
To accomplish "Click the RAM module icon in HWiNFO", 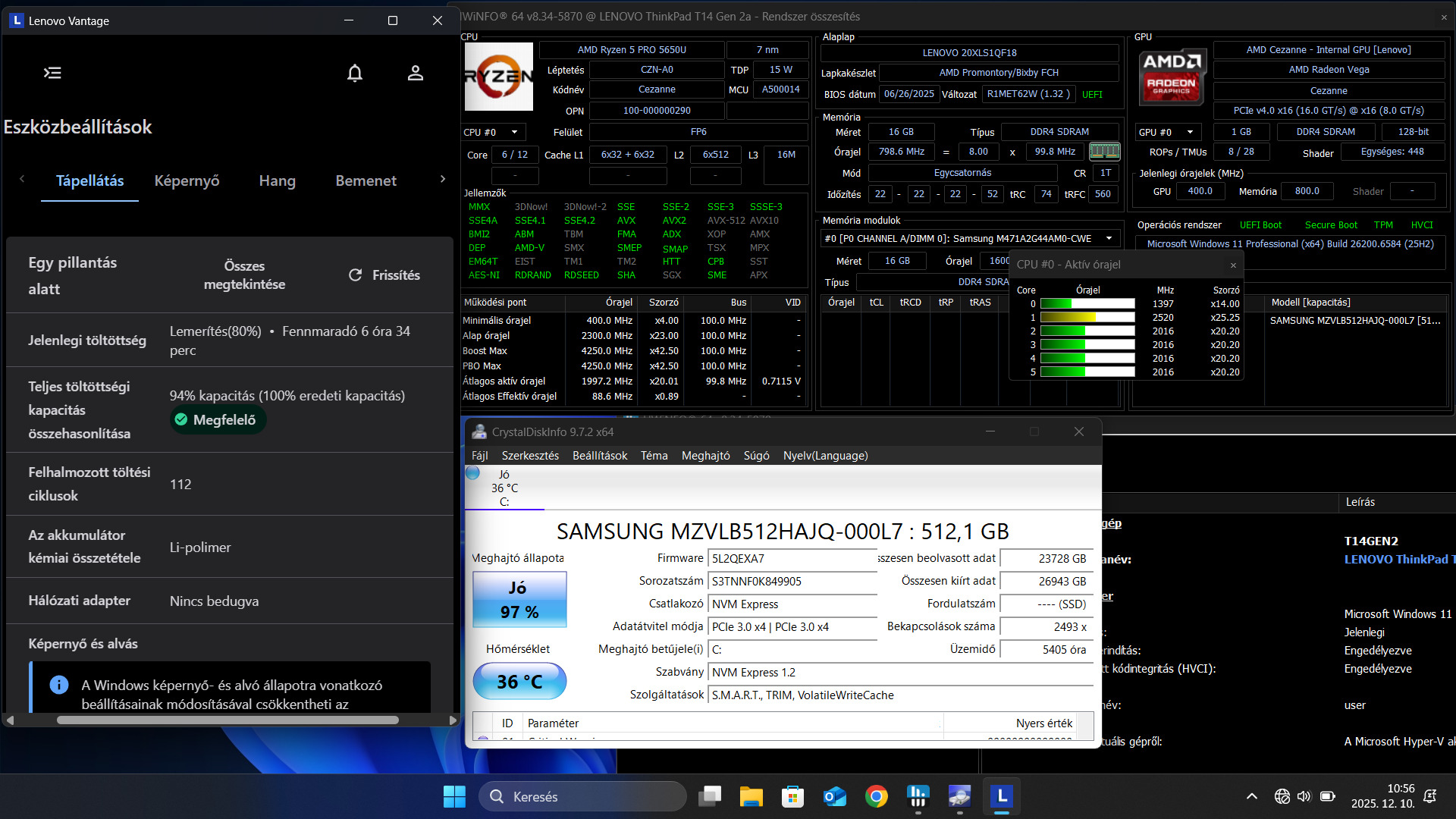I will [x=1104, y=152].
